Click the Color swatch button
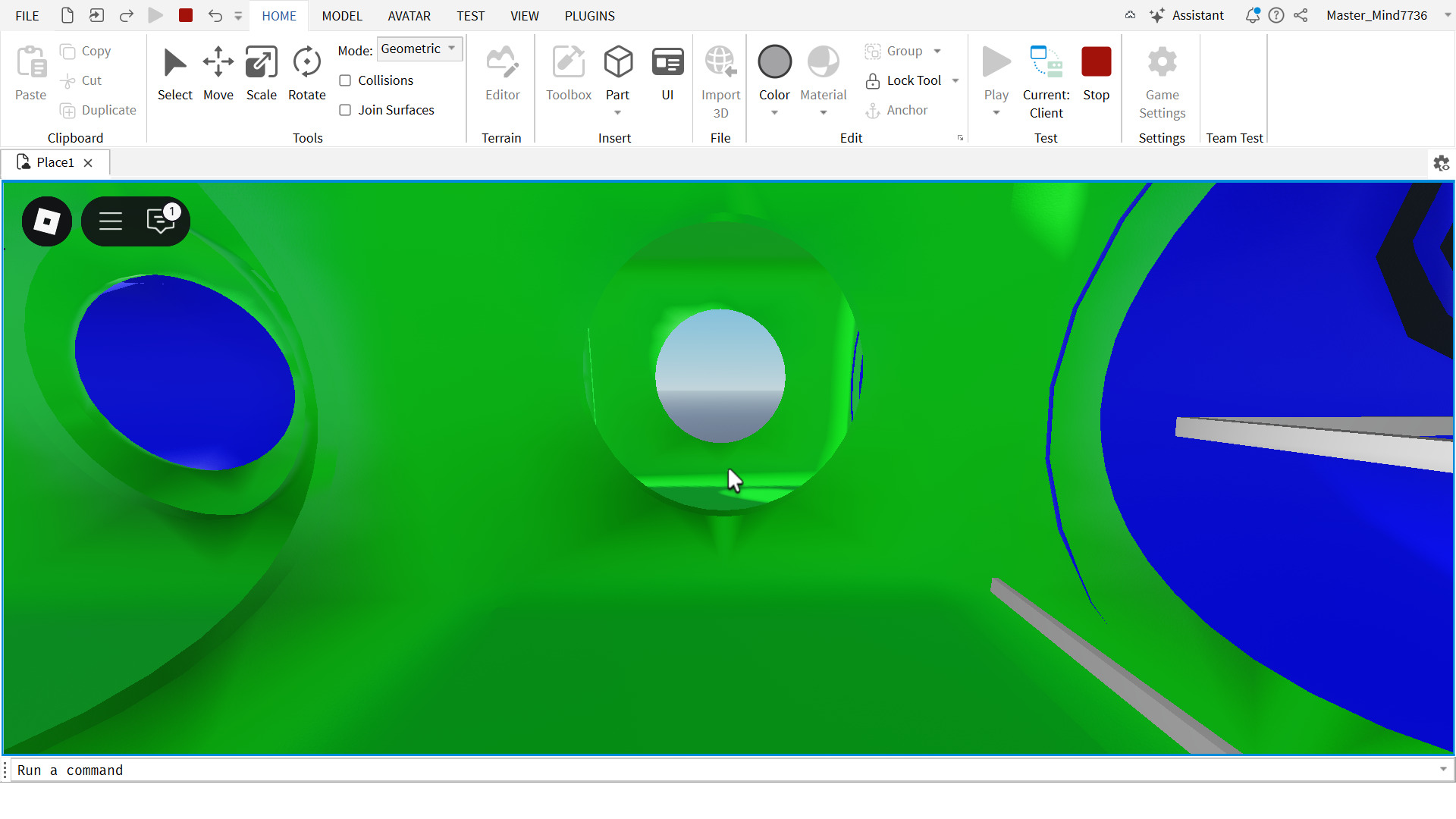The height and width of the screenshot is (819, 1456). pyautogui.click(x=774, y=63)
